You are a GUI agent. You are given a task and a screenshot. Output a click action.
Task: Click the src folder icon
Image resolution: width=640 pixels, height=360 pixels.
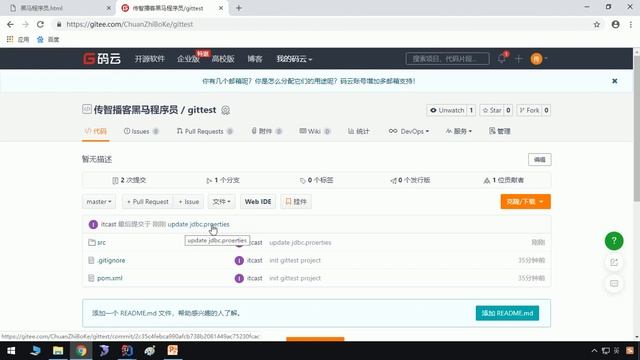(92, 242)
